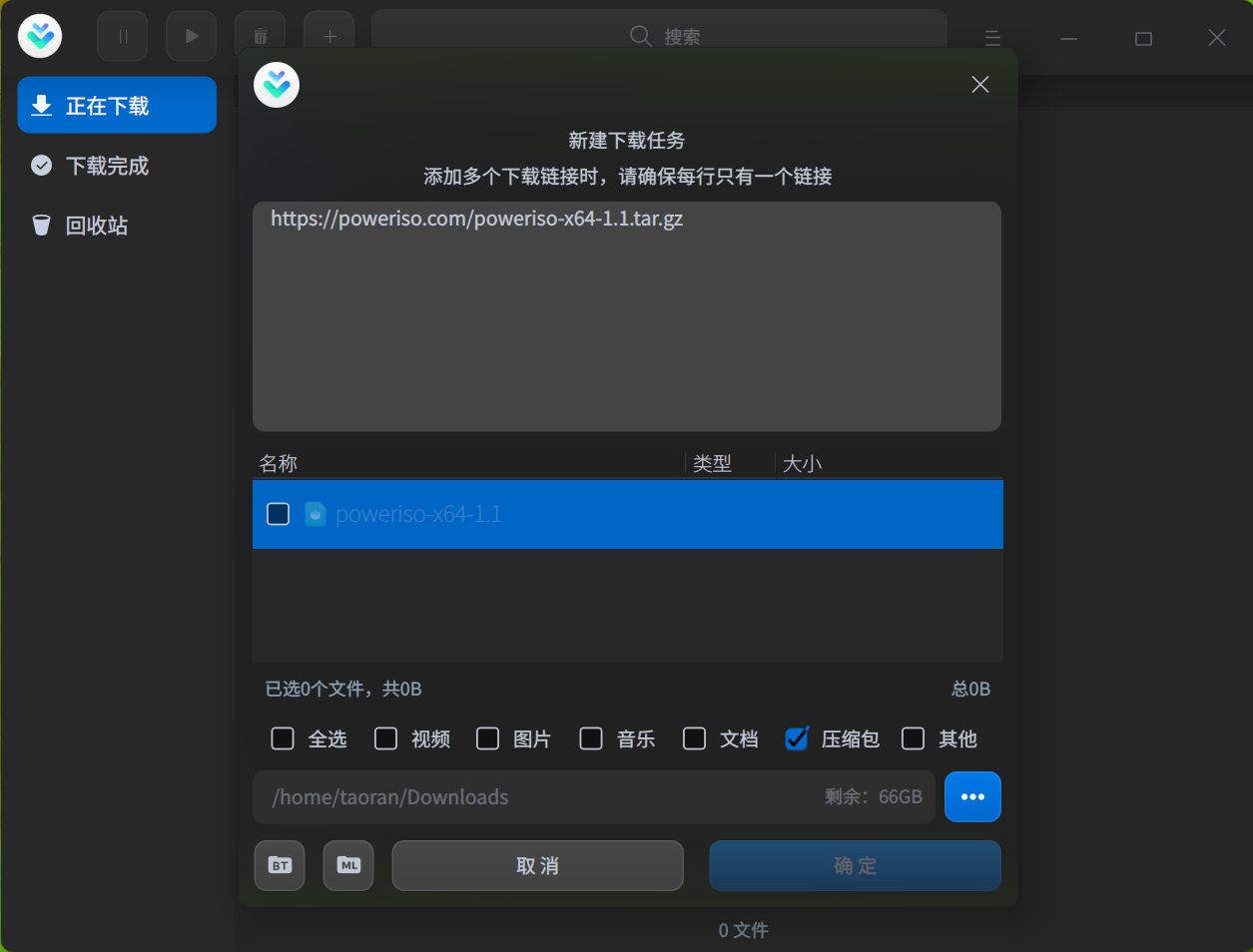Screen dimensions: 1253x952
Task: Click inside the download URL text area
Action: 627,316
